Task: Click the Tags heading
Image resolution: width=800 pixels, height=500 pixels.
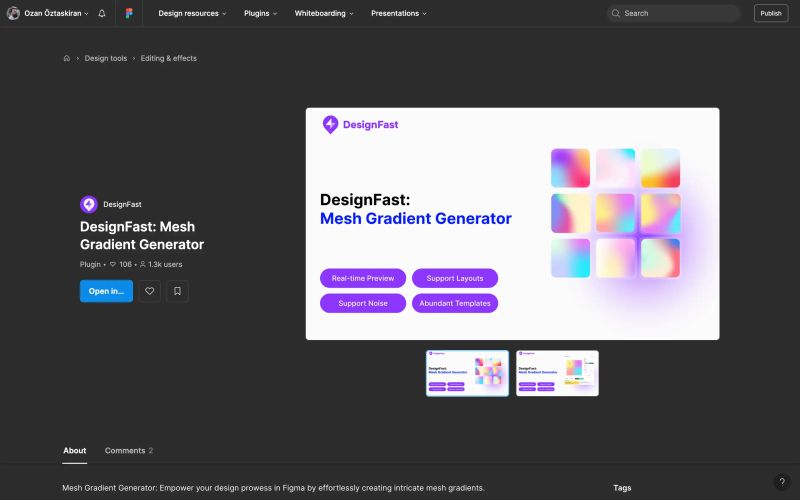Action: pyautogui.click(x=622, y=488)
